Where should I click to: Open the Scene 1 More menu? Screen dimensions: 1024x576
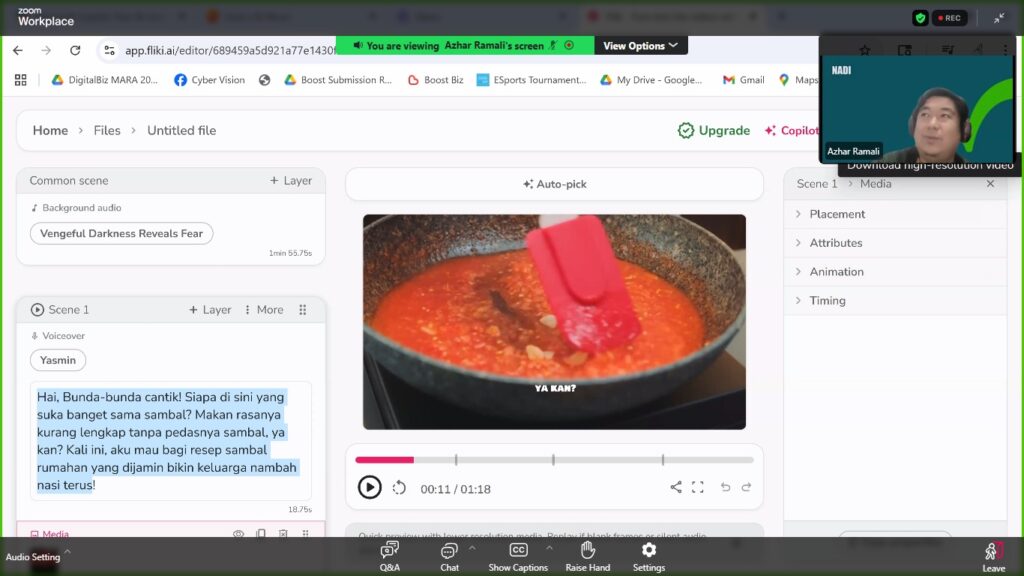264,310
